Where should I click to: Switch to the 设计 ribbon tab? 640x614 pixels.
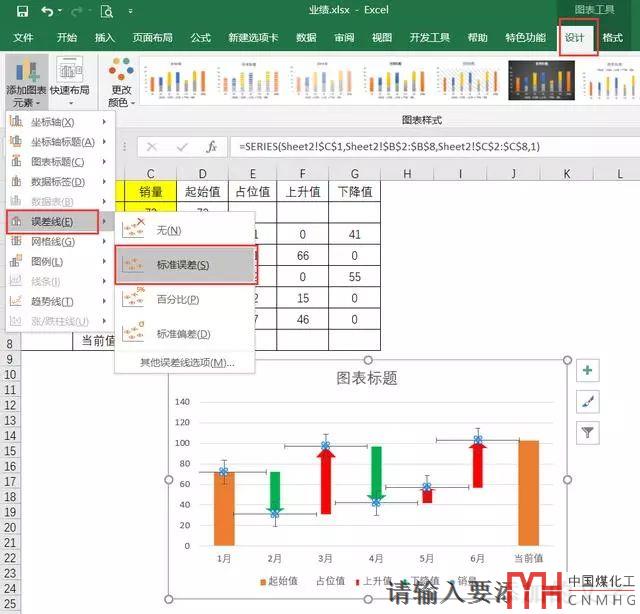click(574, 38)
